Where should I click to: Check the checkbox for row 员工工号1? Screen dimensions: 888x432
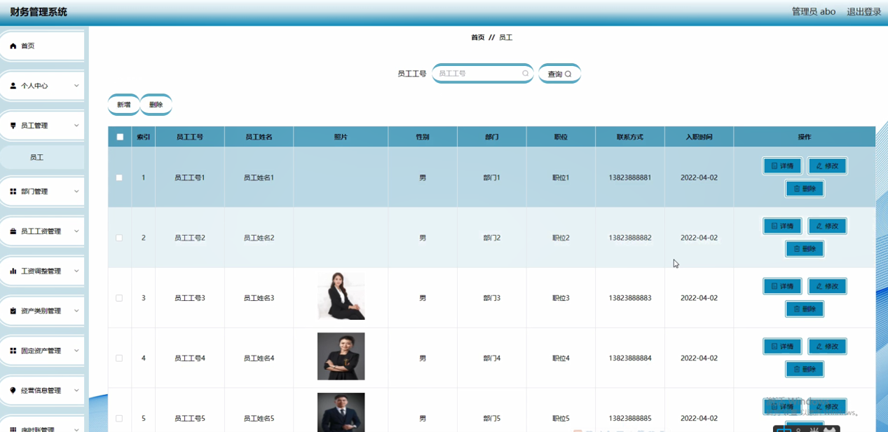pyautogui.click(x=119, y=178)
